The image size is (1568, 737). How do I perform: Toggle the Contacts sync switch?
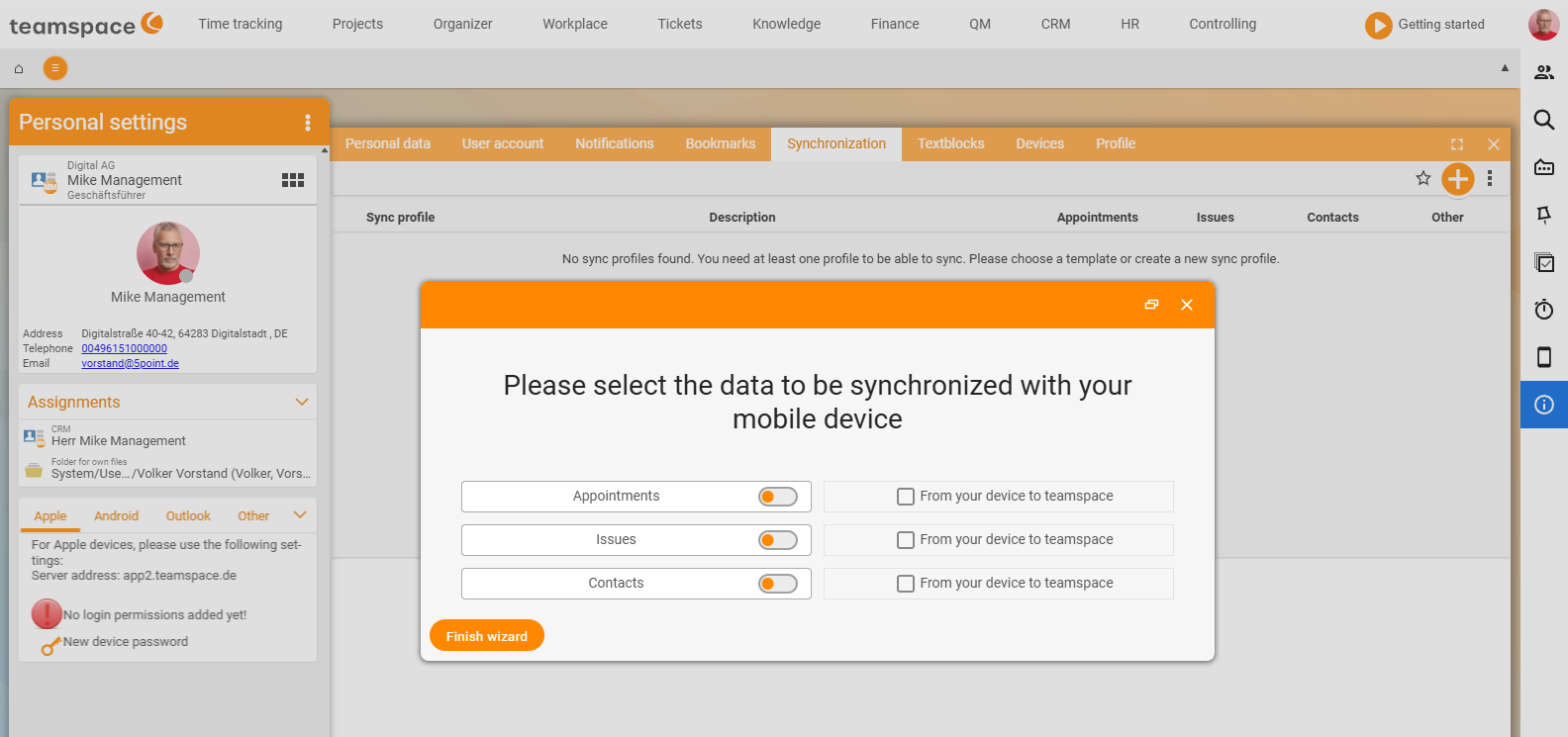tap(778, 584)
